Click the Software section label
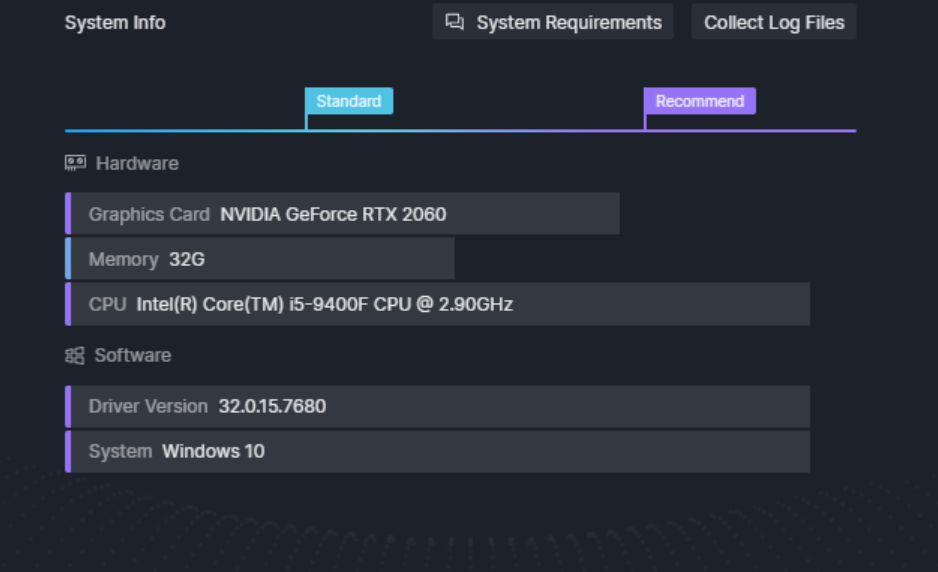938x572 pixels. coord(133,355)
